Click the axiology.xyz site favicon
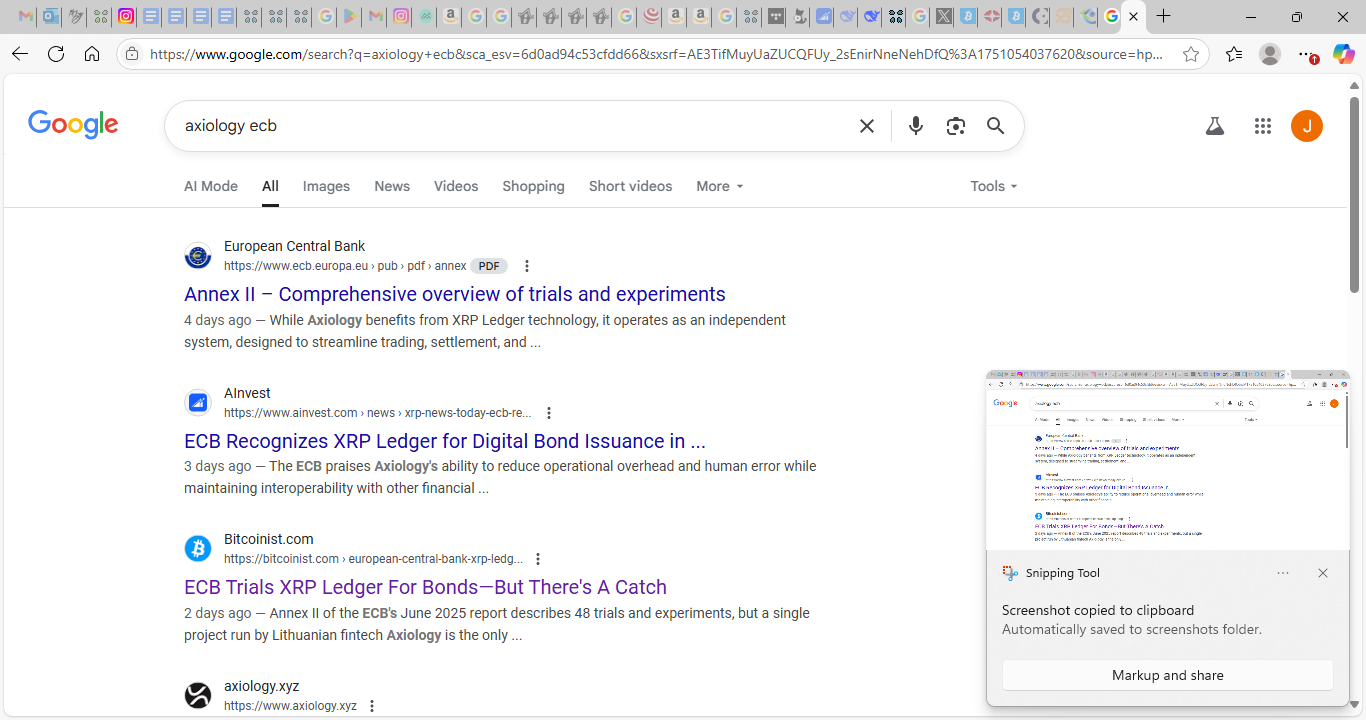1366x720 pixels. 198,696
